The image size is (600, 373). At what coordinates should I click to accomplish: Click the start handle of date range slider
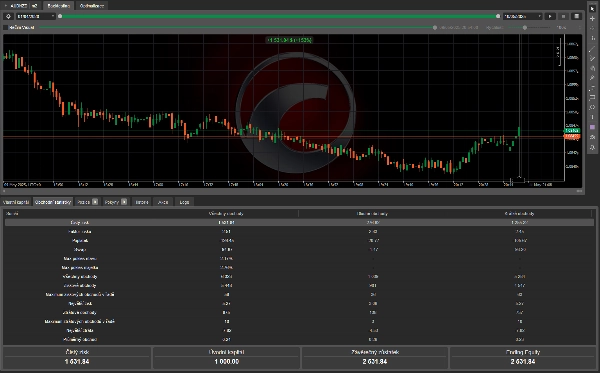tap(60, 16)
